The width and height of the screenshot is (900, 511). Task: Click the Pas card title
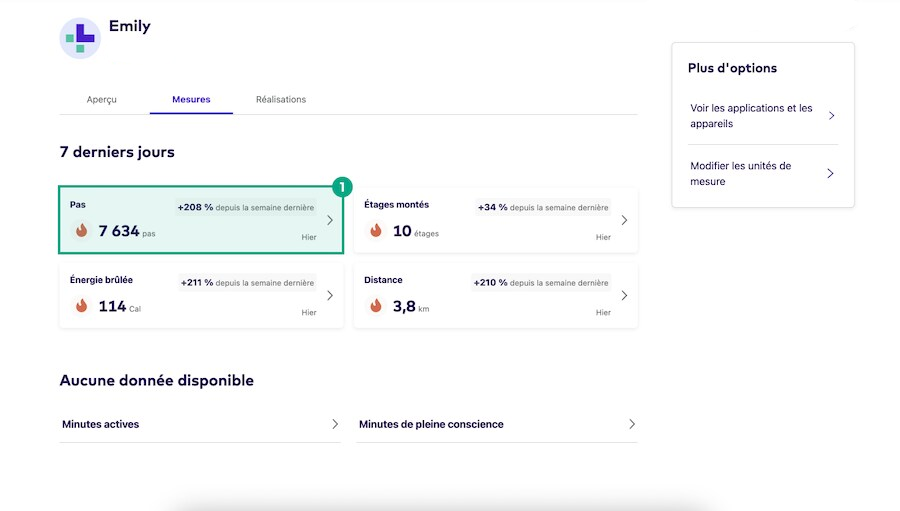point(77,204)
